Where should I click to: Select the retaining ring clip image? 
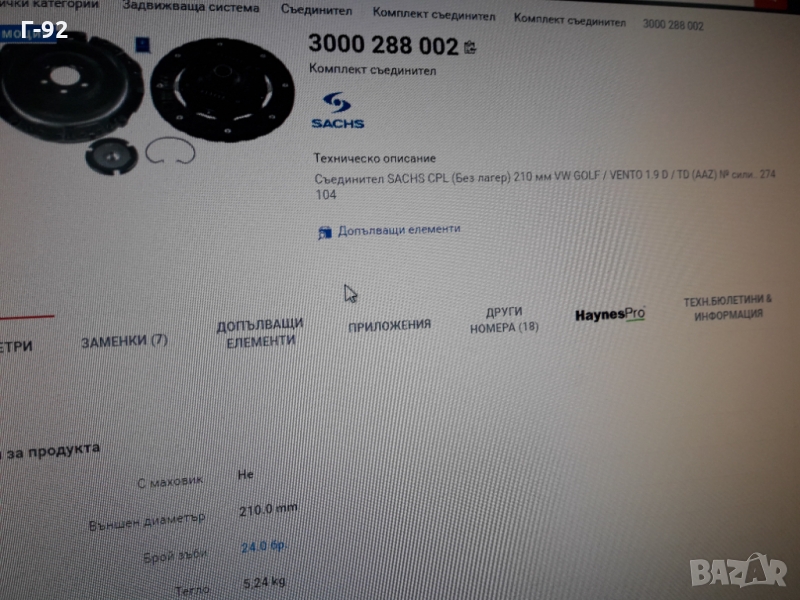click(168, 153)
